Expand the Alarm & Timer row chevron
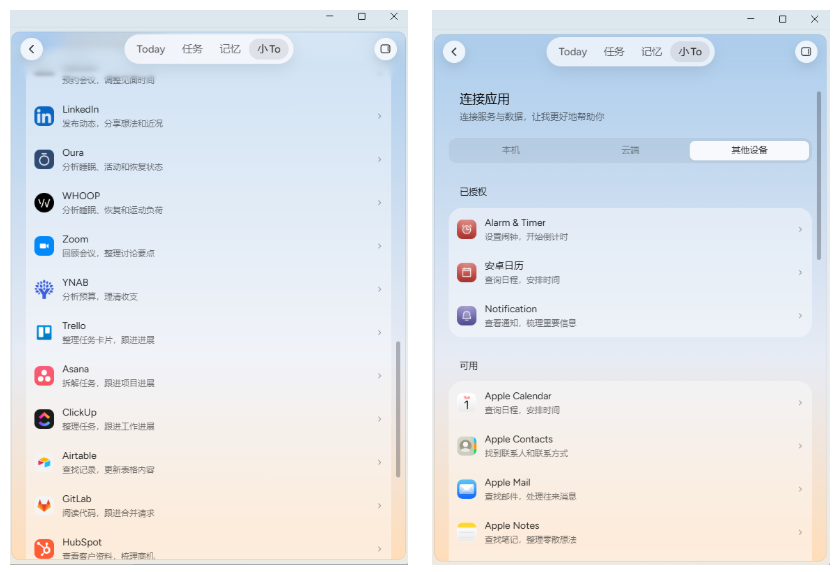 click(x=800, y=229)
